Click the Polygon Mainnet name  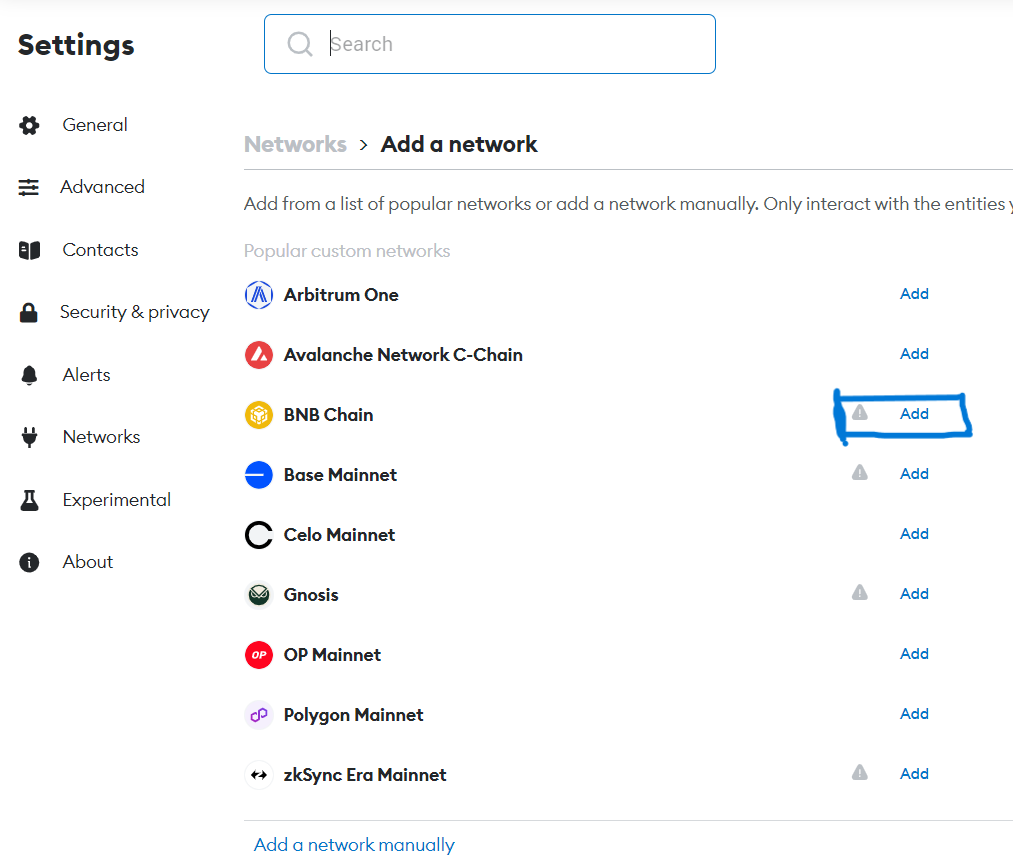pos(353,715)
